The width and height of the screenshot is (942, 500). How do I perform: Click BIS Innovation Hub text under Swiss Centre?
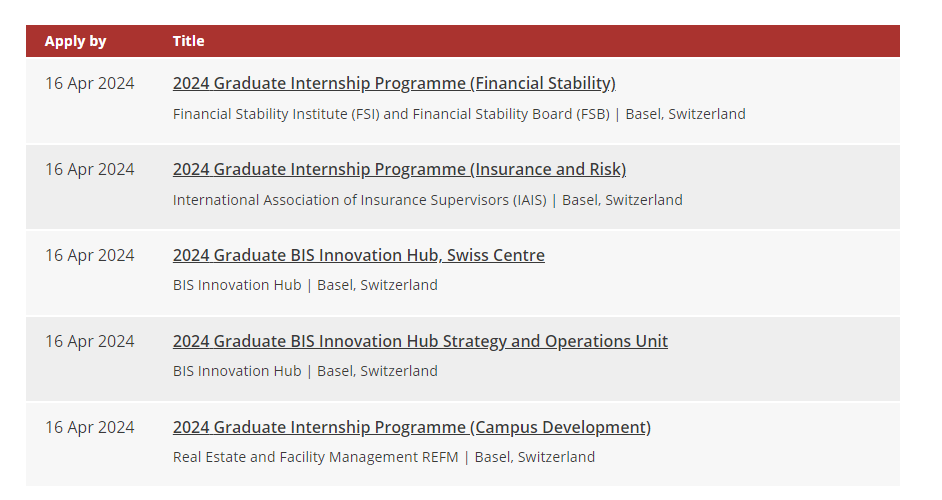pos(237,285)
